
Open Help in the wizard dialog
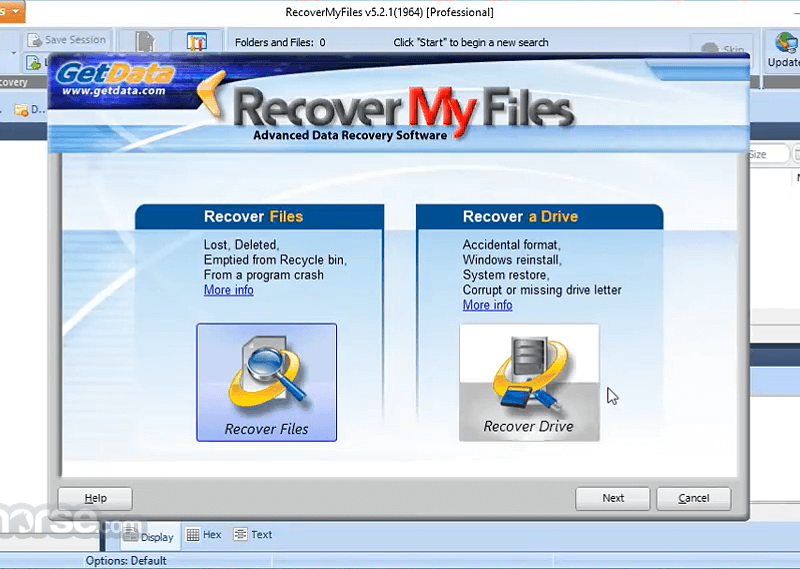[x=95, y=498]
